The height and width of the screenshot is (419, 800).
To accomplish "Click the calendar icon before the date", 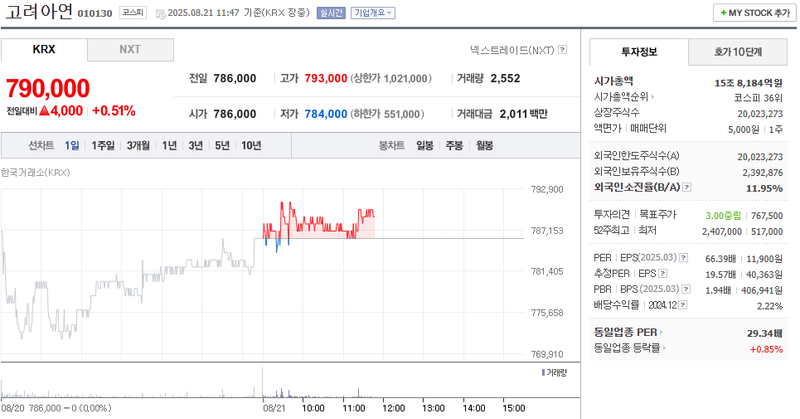I will (x=160, y=13).
